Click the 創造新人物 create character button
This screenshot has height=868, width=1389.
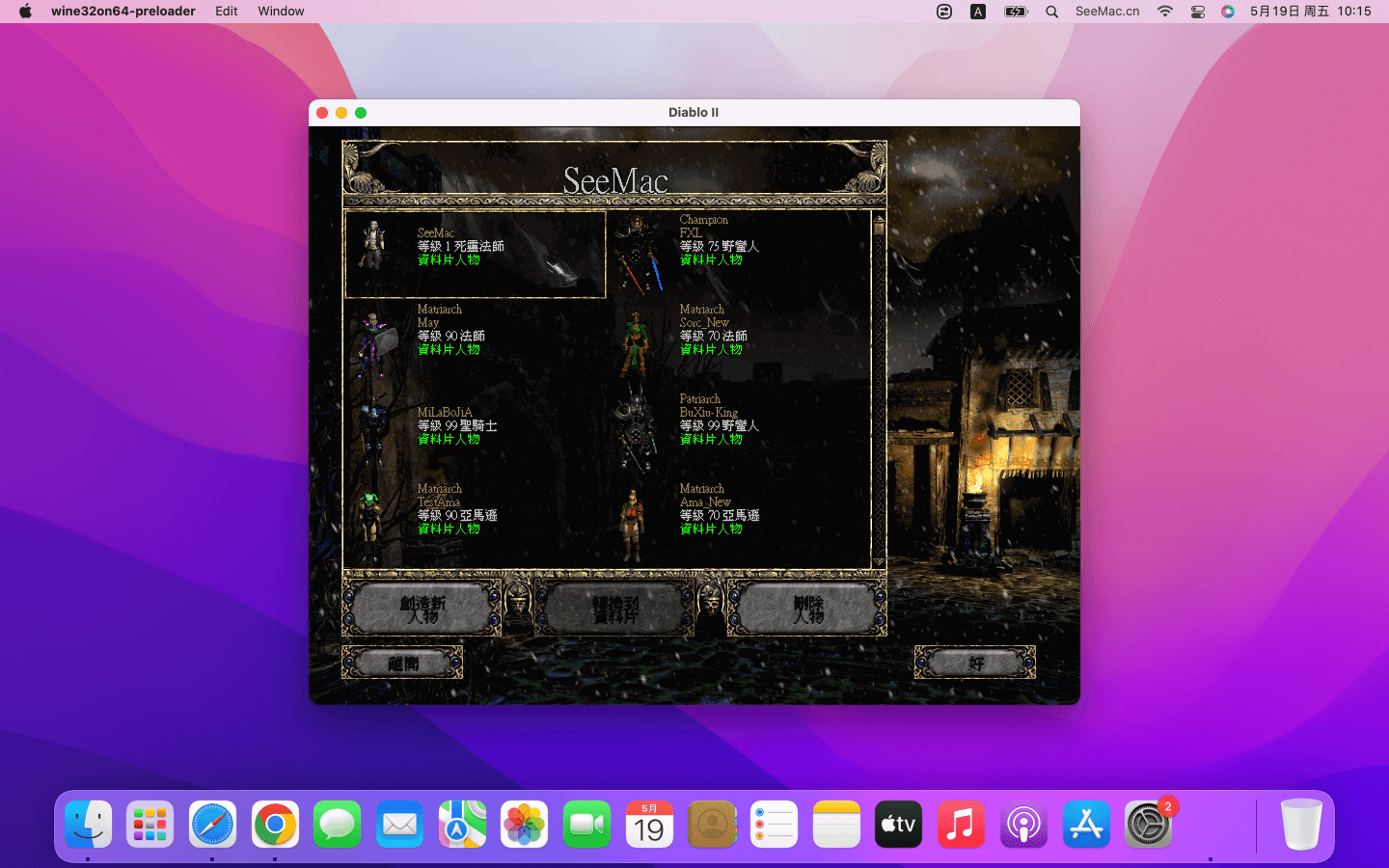[x=422, y=609]
